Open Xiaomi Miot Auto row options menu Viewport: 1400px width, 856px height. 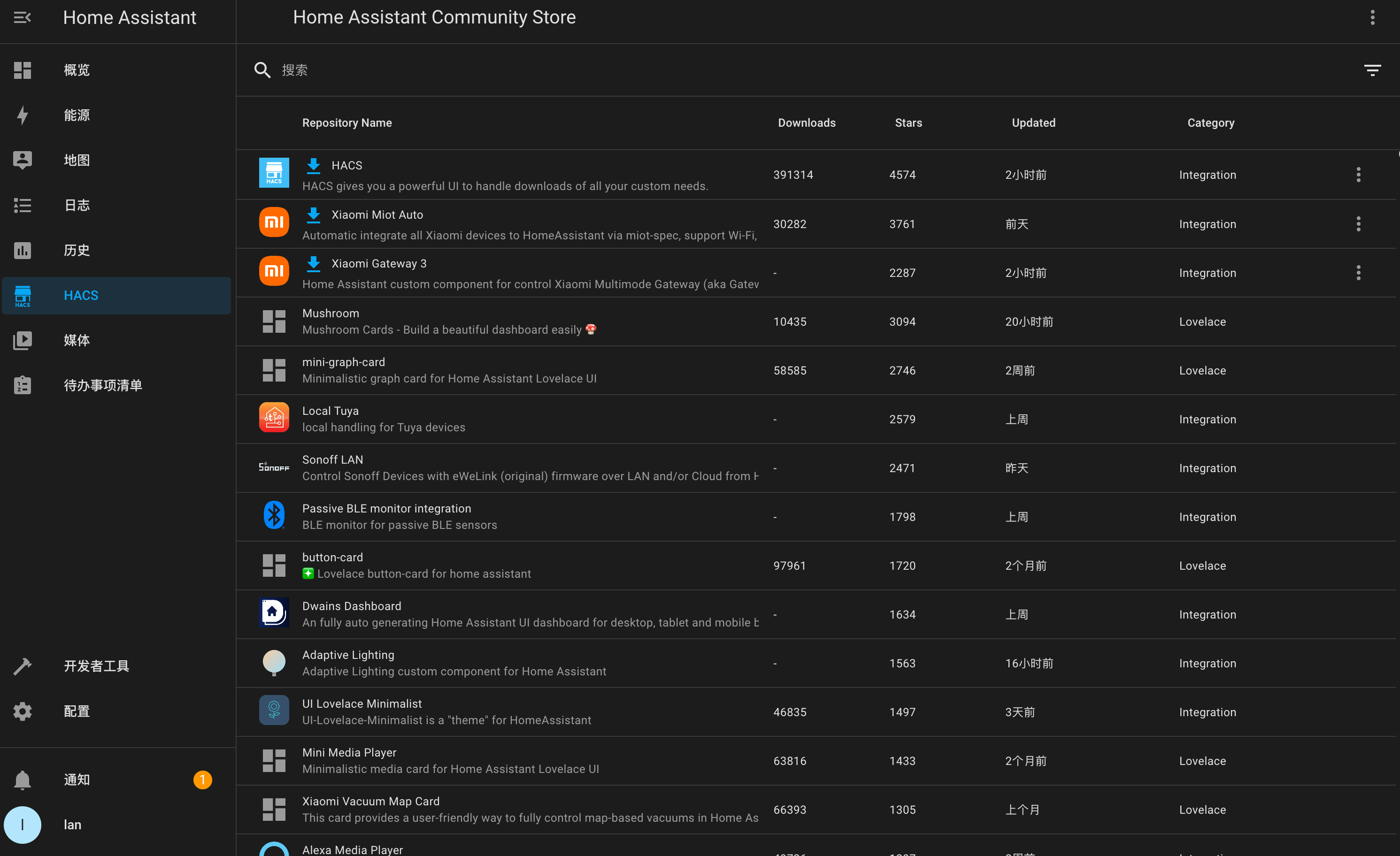[x=1359, y=224]
